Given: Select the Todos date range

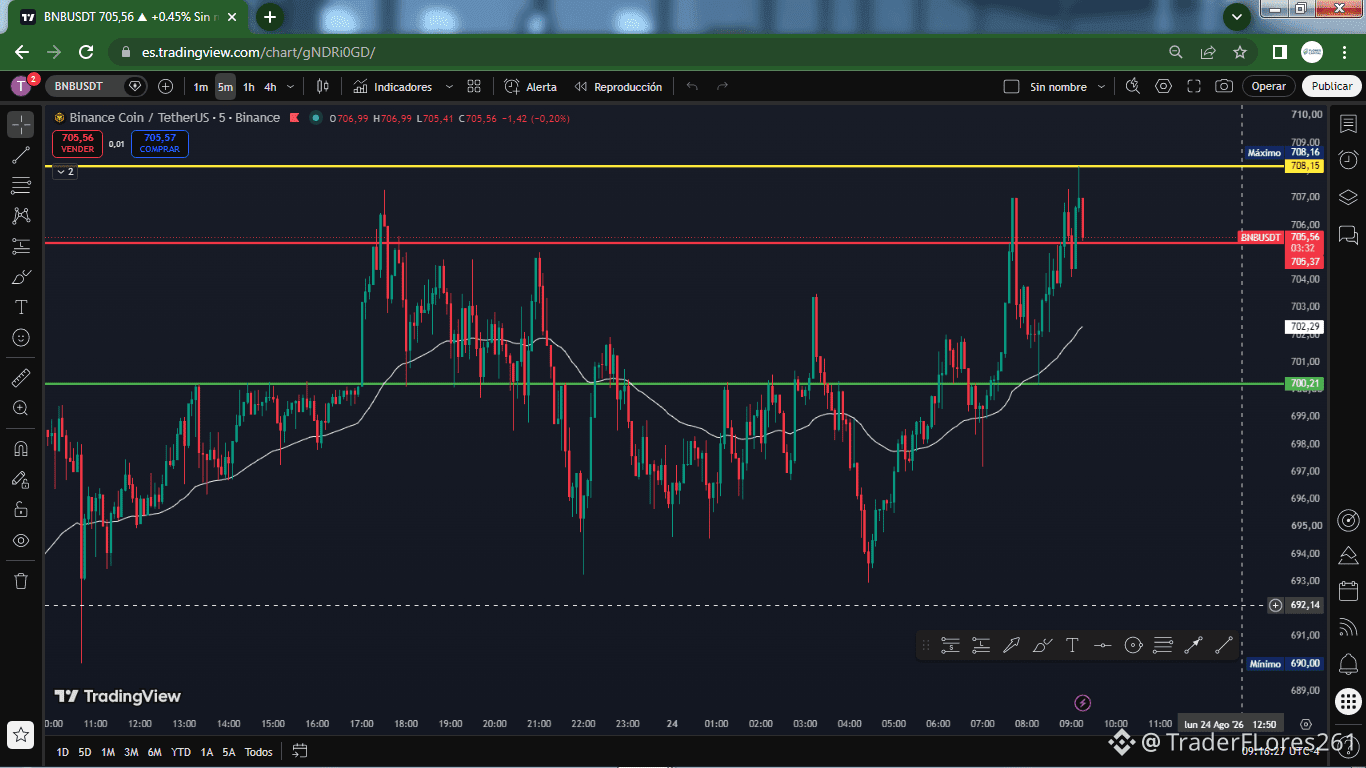Looking at the screenshot, I should click(258, 752).
